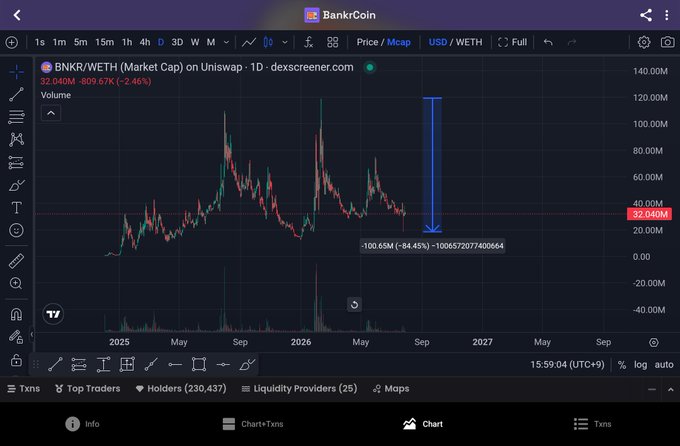Expand chart type dropdown arrow
The height and width of the screenshot is (446, 680).
(285, 42)
